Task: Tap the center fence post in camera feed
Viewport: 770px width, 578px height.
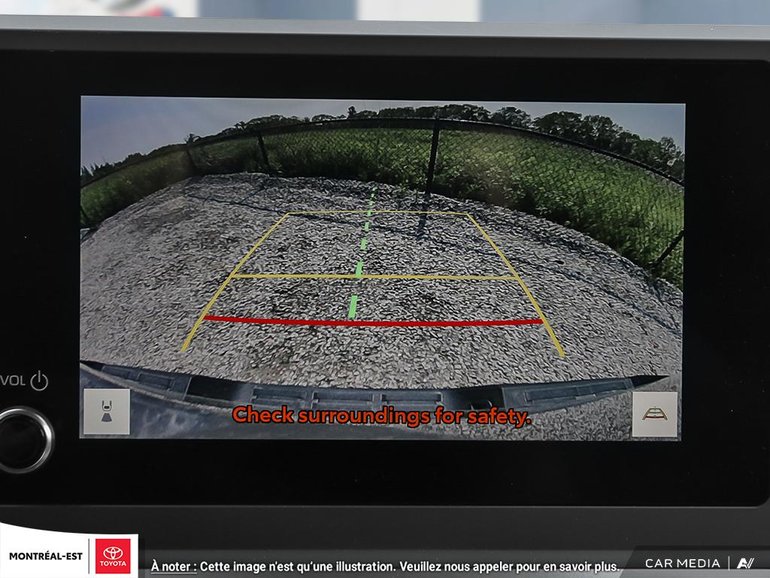Action: [432, 158]
